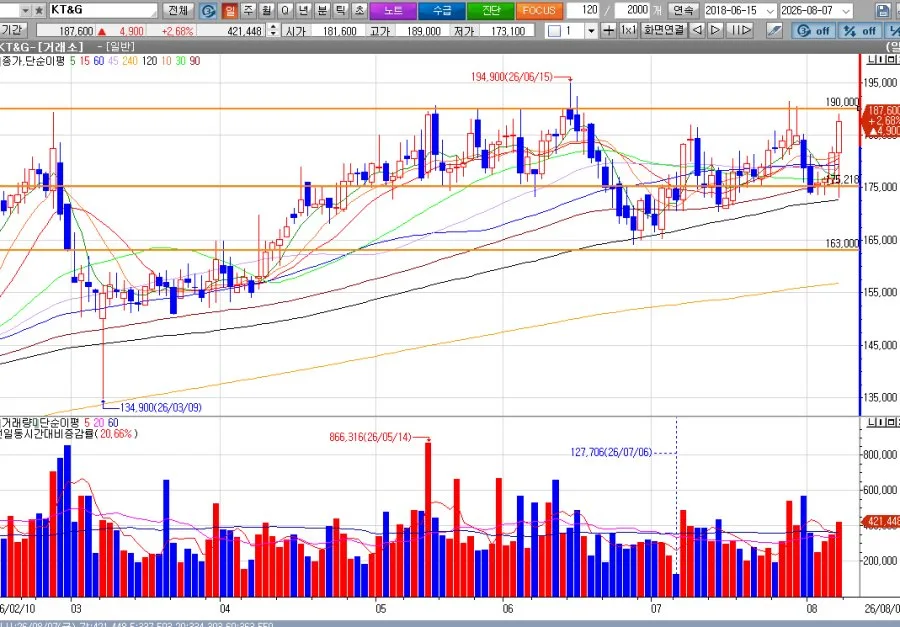Click the 고가 label button
Screen dimensions: 900x627
tap(380, 30)
